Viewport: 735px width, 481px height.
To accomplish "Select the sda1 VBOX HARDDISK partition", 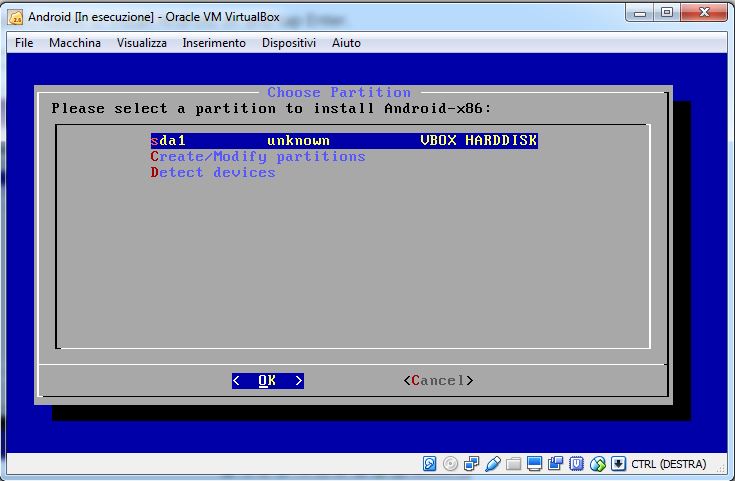I will pyautogui.click(x=344, y=141).
